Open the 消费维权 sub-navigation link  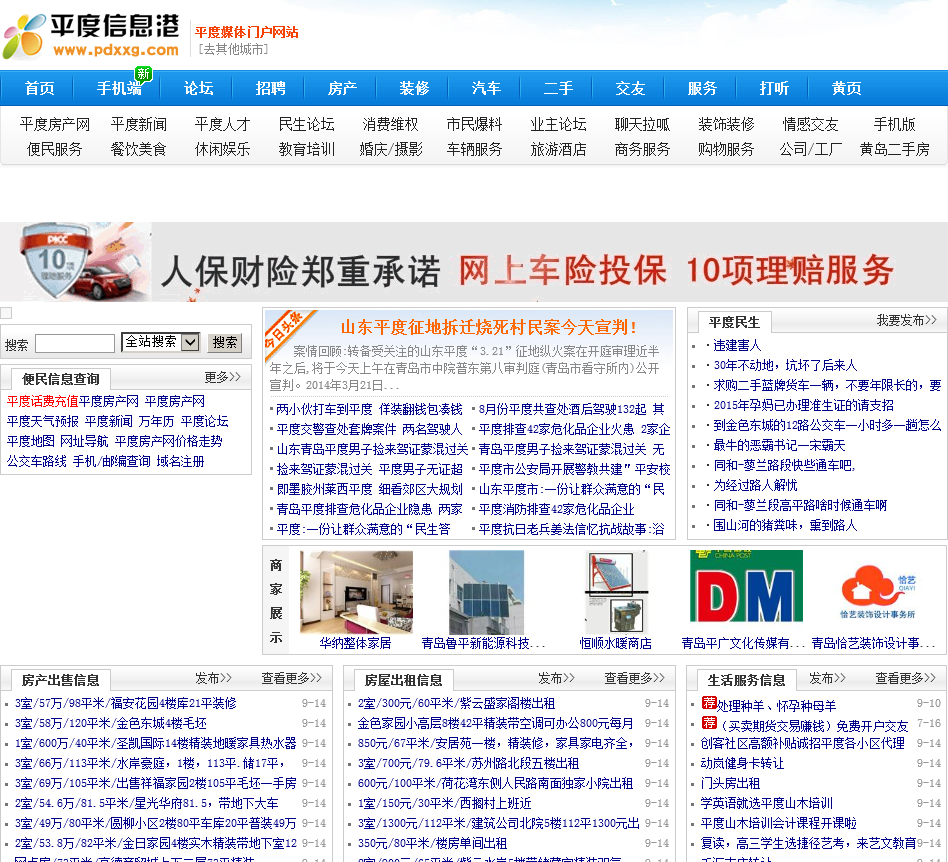[x=391, y=125]
